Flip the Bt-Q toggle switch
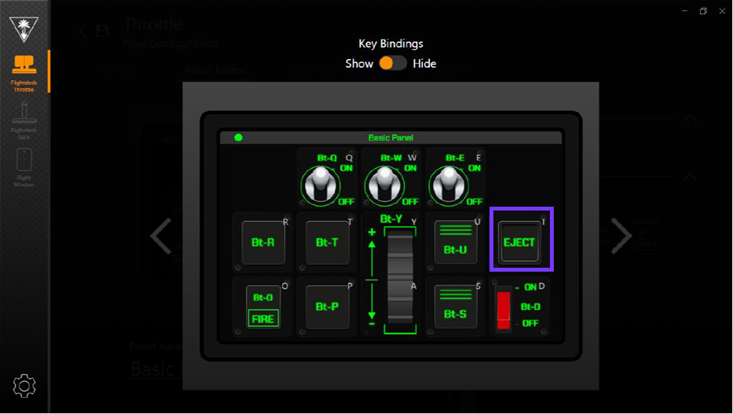733x414 pixels. pyautogui.click(x=321, y=184)
